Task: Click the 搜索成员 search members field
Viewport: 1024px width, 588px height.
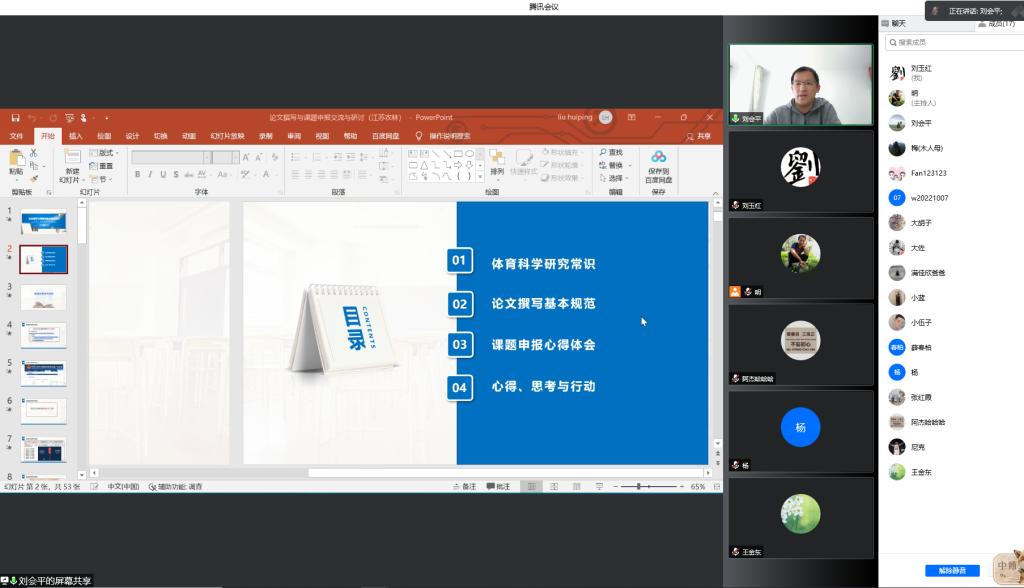Action: pyautogui.click(x=954, y=42)
